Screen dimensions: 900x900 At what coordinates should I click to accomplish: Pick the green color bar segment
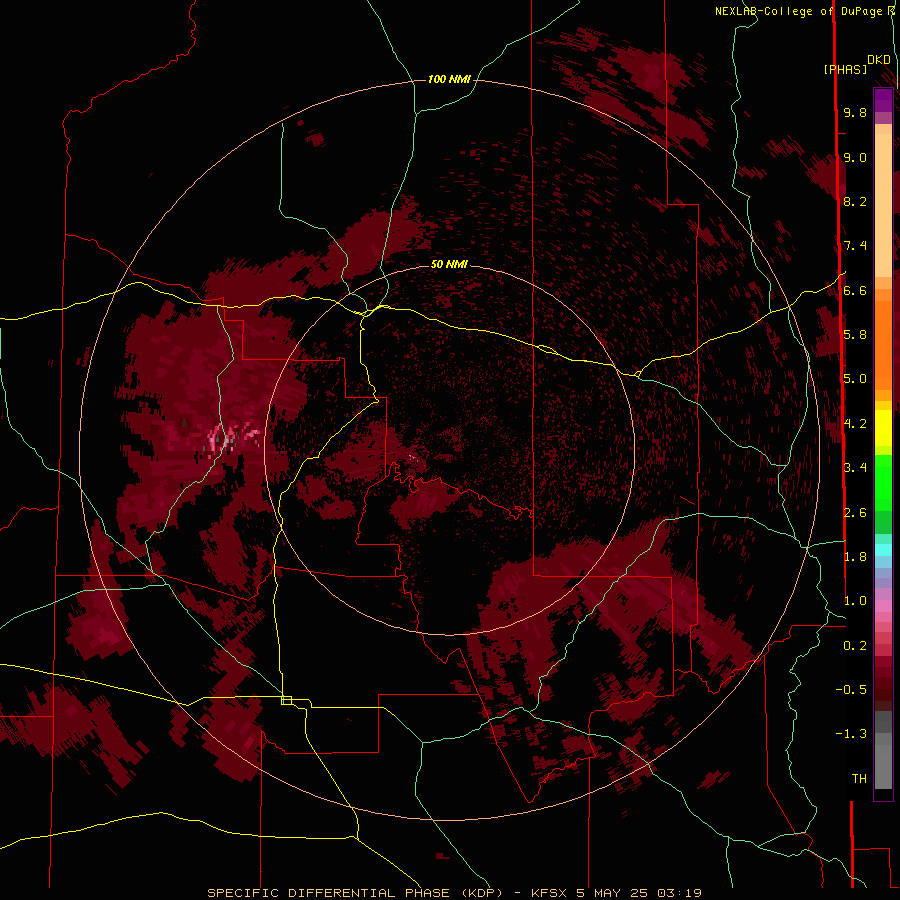pos(883,482)
